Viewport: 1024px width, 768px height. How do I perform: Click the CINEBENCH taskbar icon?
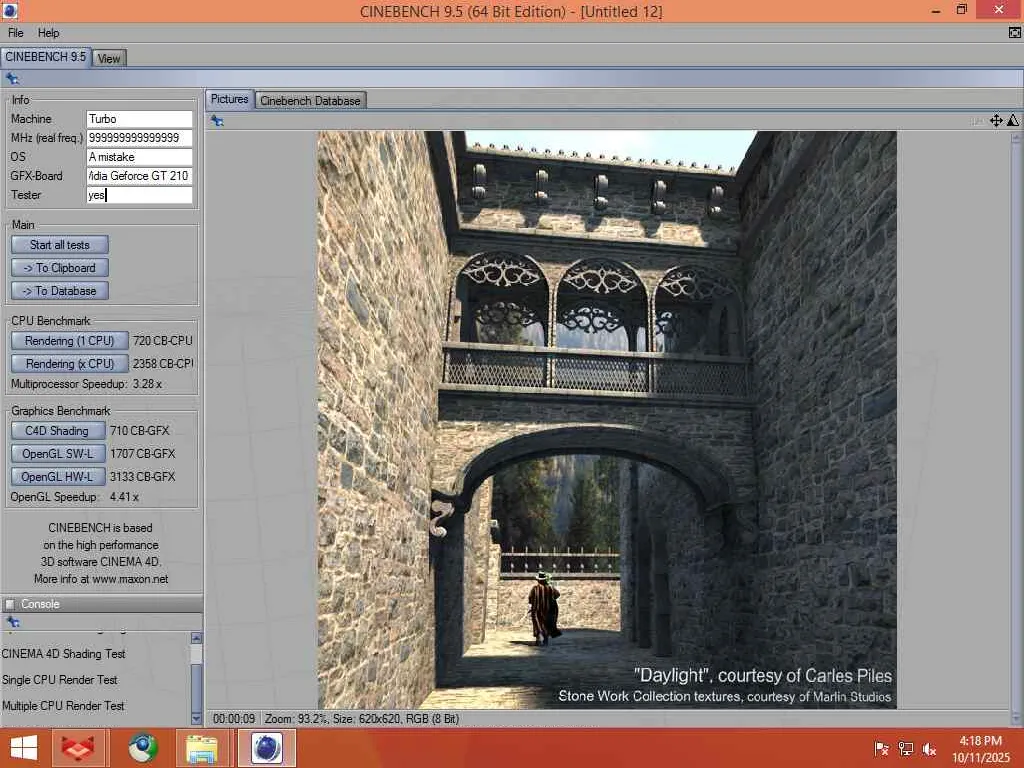266,748
